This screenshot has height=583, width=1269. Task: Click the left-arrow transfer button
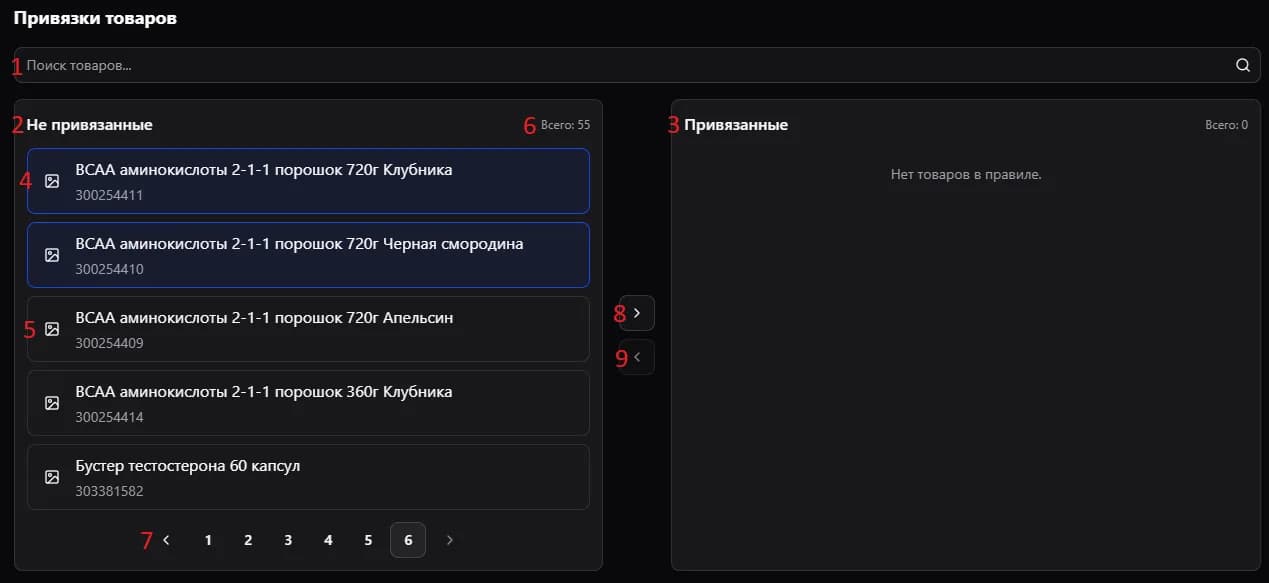click(637, 357)
